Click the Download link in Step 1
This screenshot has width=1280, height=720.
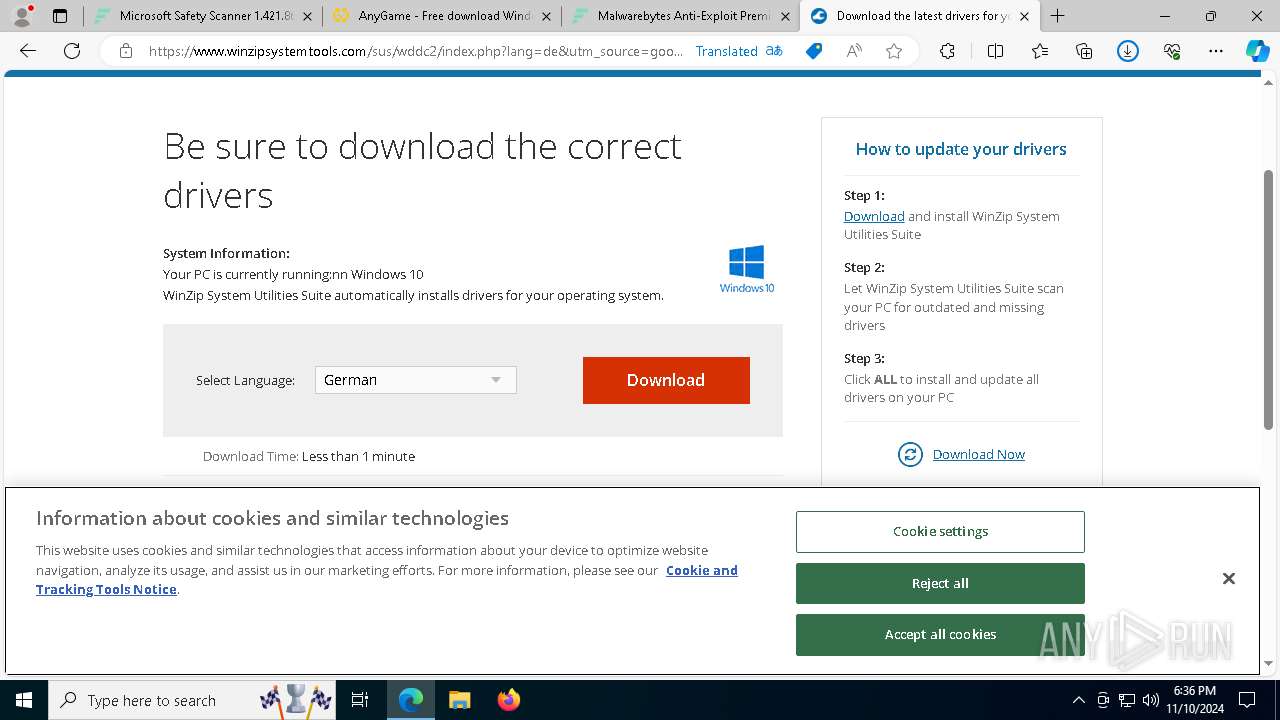(874, 216)
